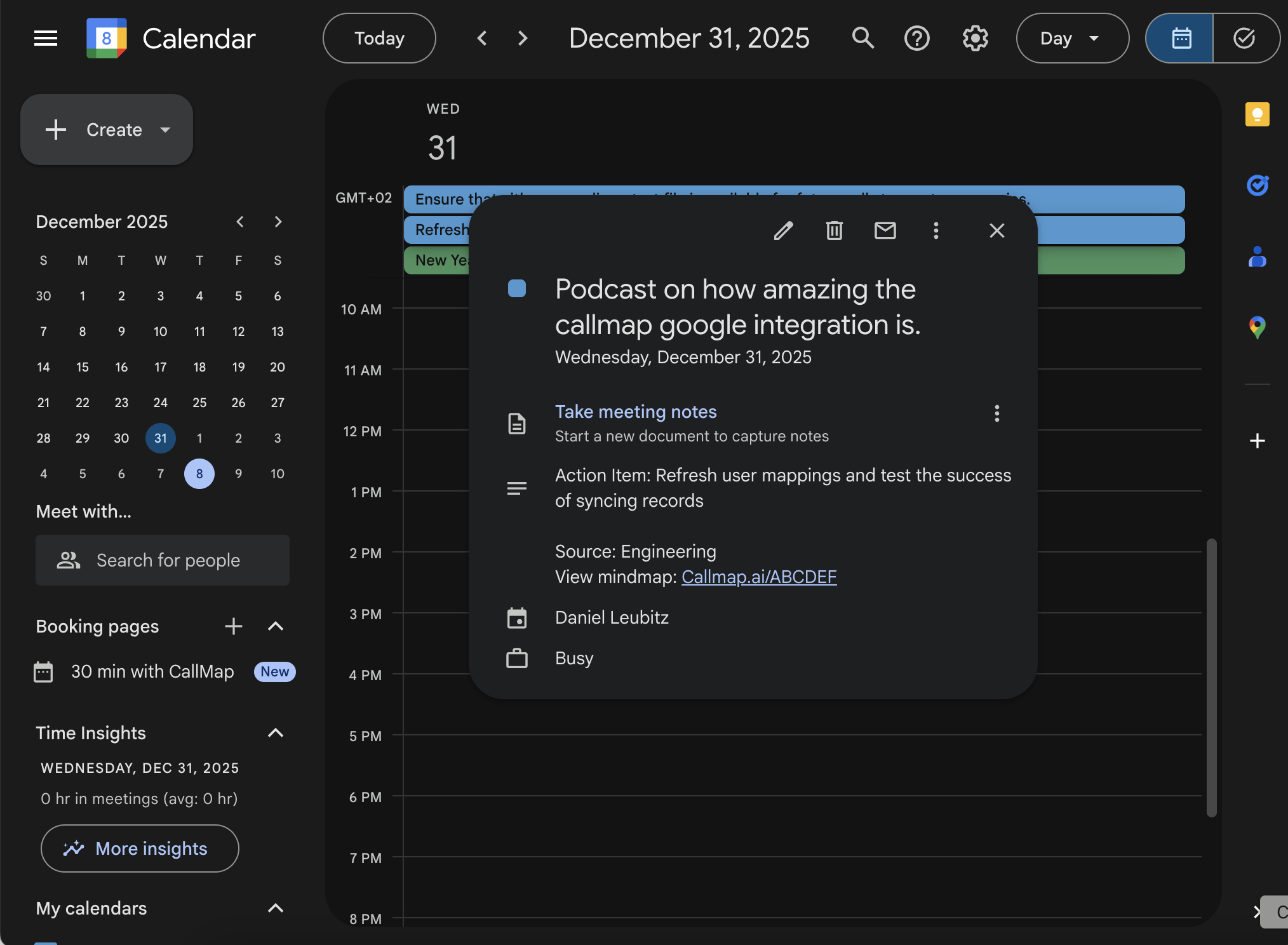Open calendar search magnifier
The height and width of the screenshot is (945, 1288).
coord(862,38)
